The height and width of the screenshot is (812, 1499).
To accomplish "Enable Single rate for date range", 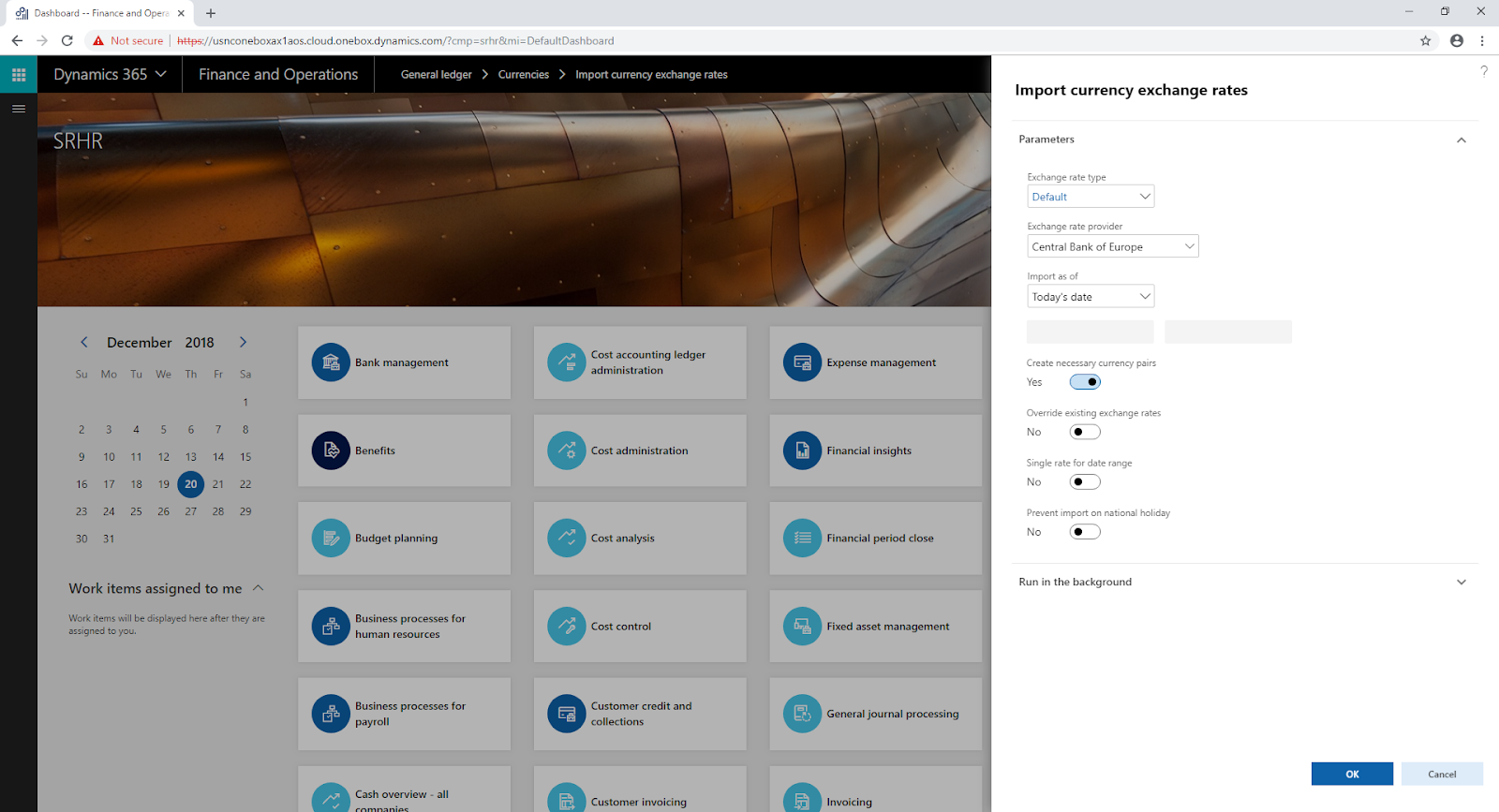I will pos(1085,482).
